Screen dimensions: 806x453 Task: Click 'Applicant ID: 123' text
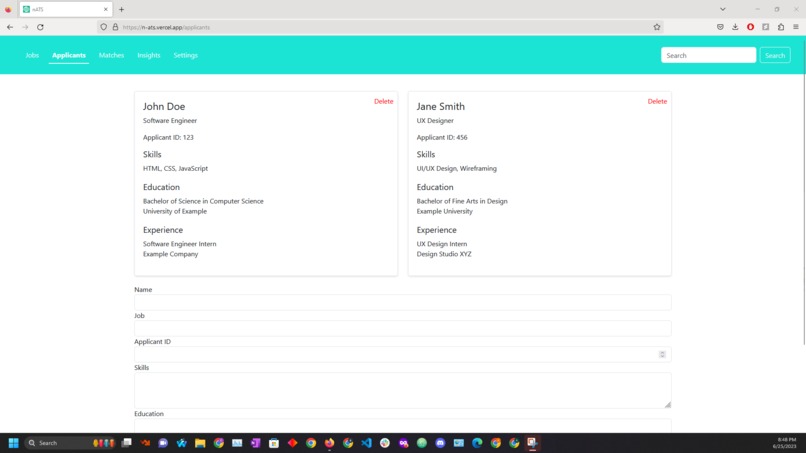point(168,137)
